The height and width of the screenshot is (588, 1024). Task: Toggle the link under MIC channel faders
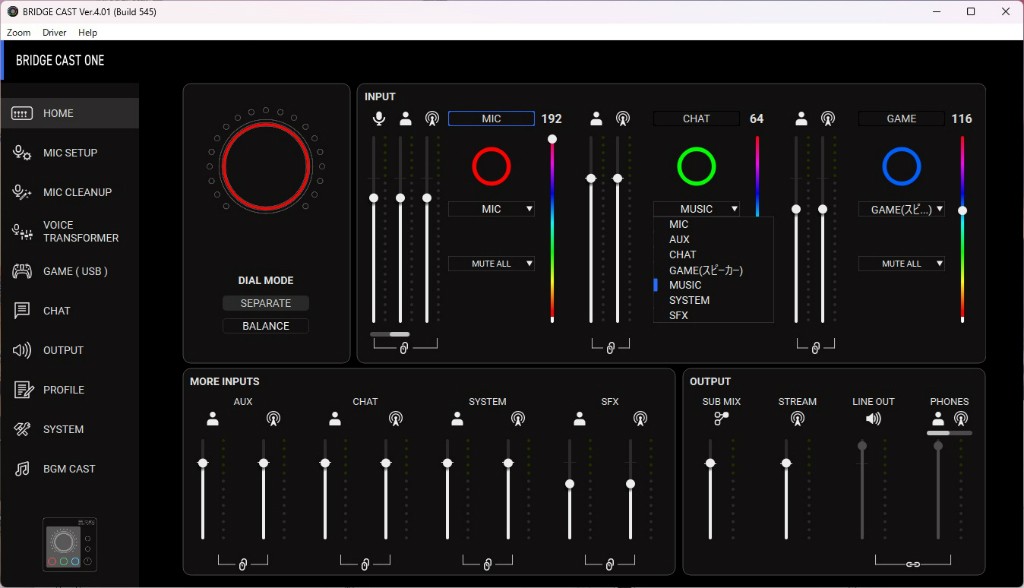click(404, 347)
